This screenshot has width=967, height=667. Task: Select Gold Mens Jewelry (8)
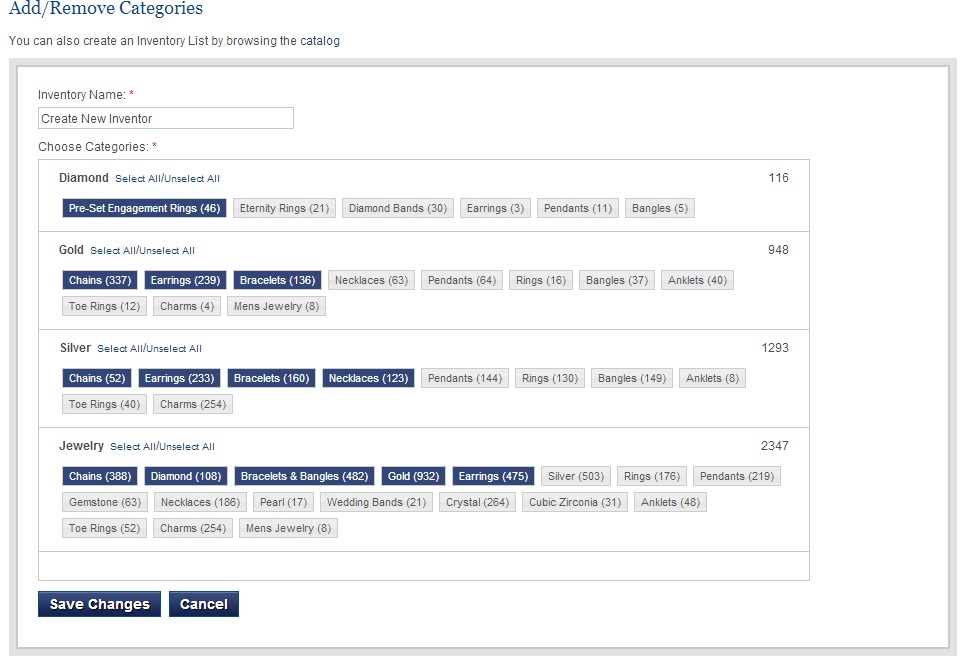[x=276, y=306]
